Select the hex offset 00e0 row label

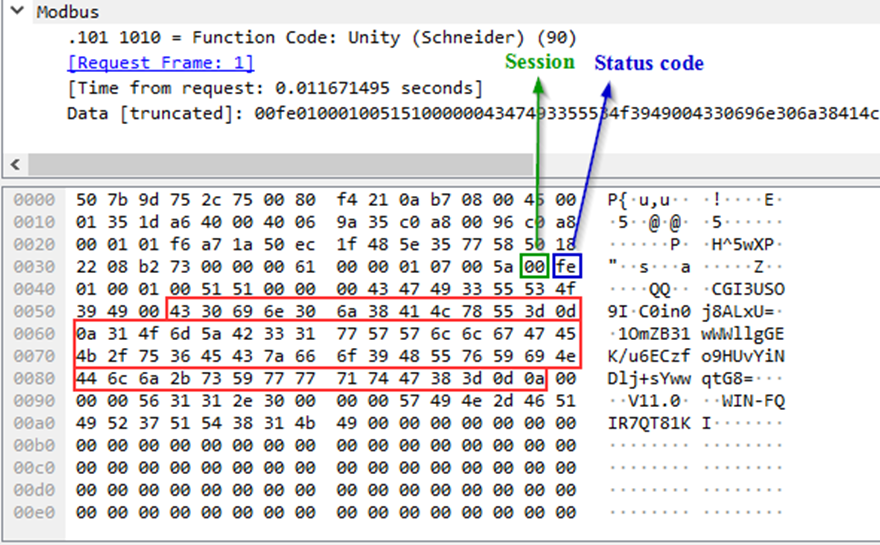(x=32, y=513)
